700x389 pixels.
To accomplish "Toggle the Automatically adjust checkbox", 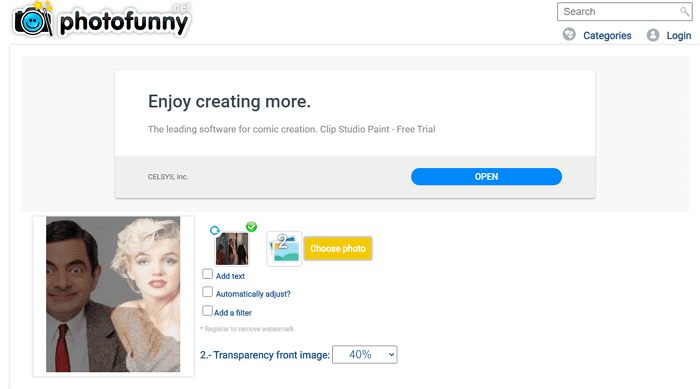I will [x=207, y=292].
